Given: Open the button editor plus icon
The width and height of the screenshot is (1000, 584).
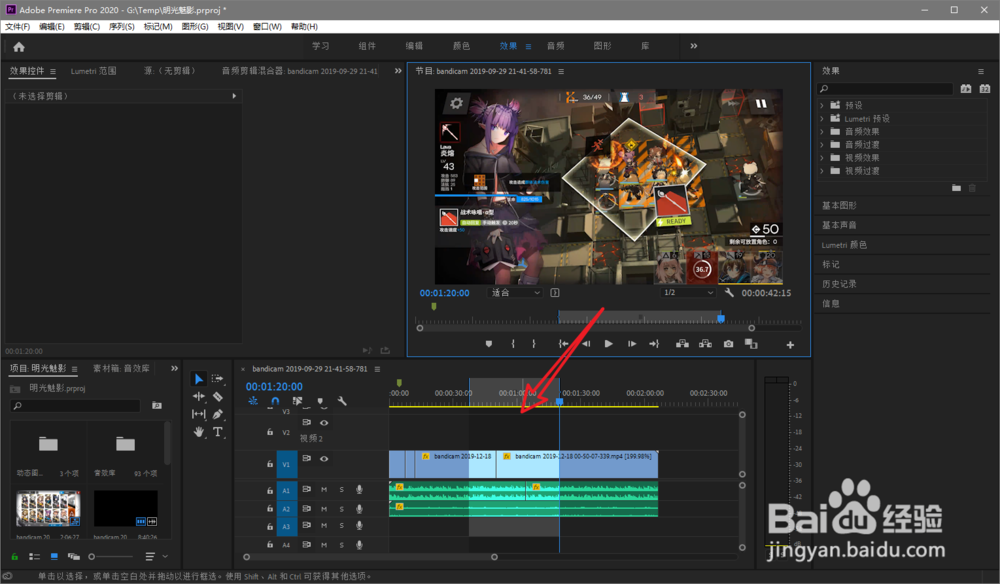Looking at the screenshot, I should (x=790, y=345).
